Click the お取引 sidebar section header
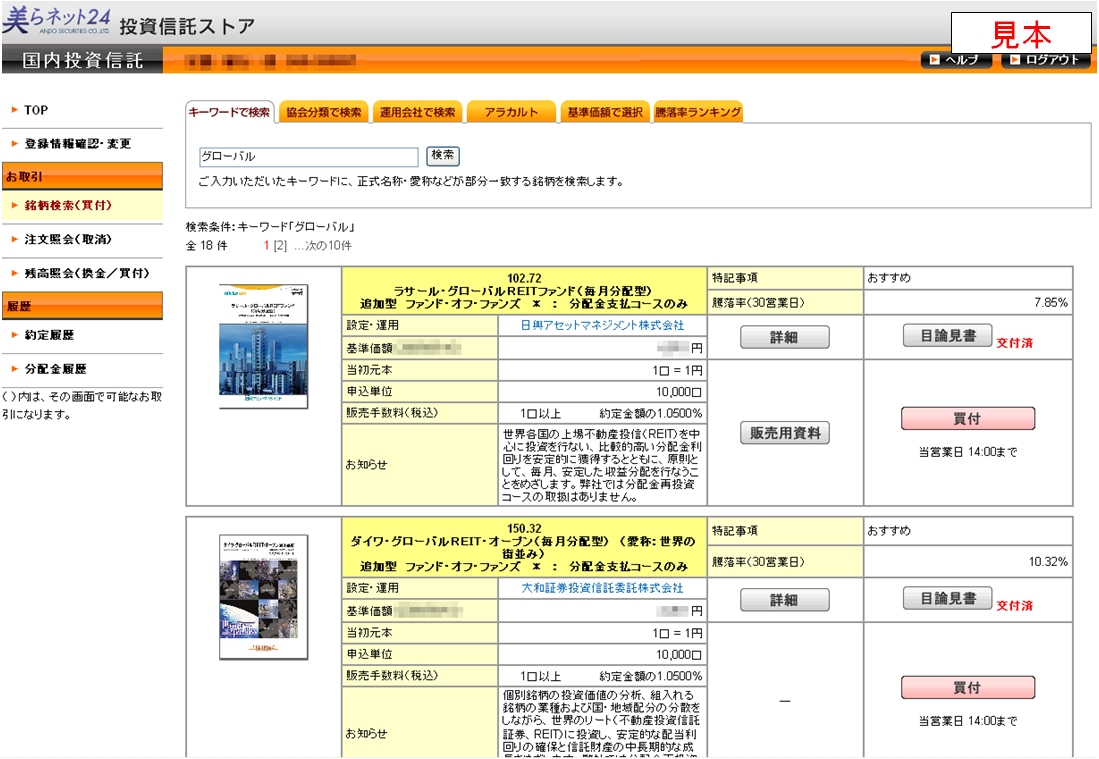1099x759 pixels. (x=83, y=176)
